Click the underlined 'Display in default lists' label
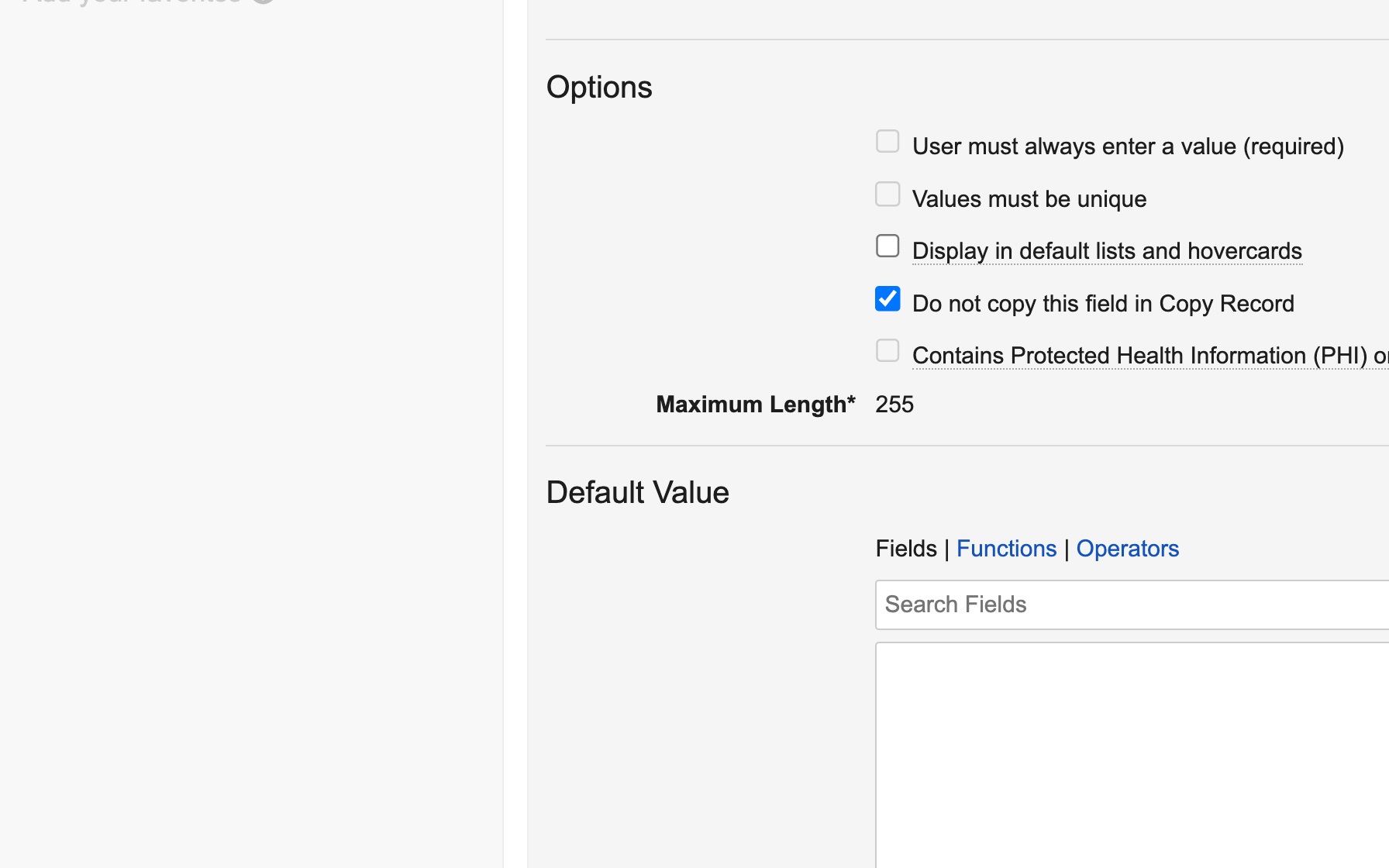The image size is (1389, 868). click(x=1107, y=251)
